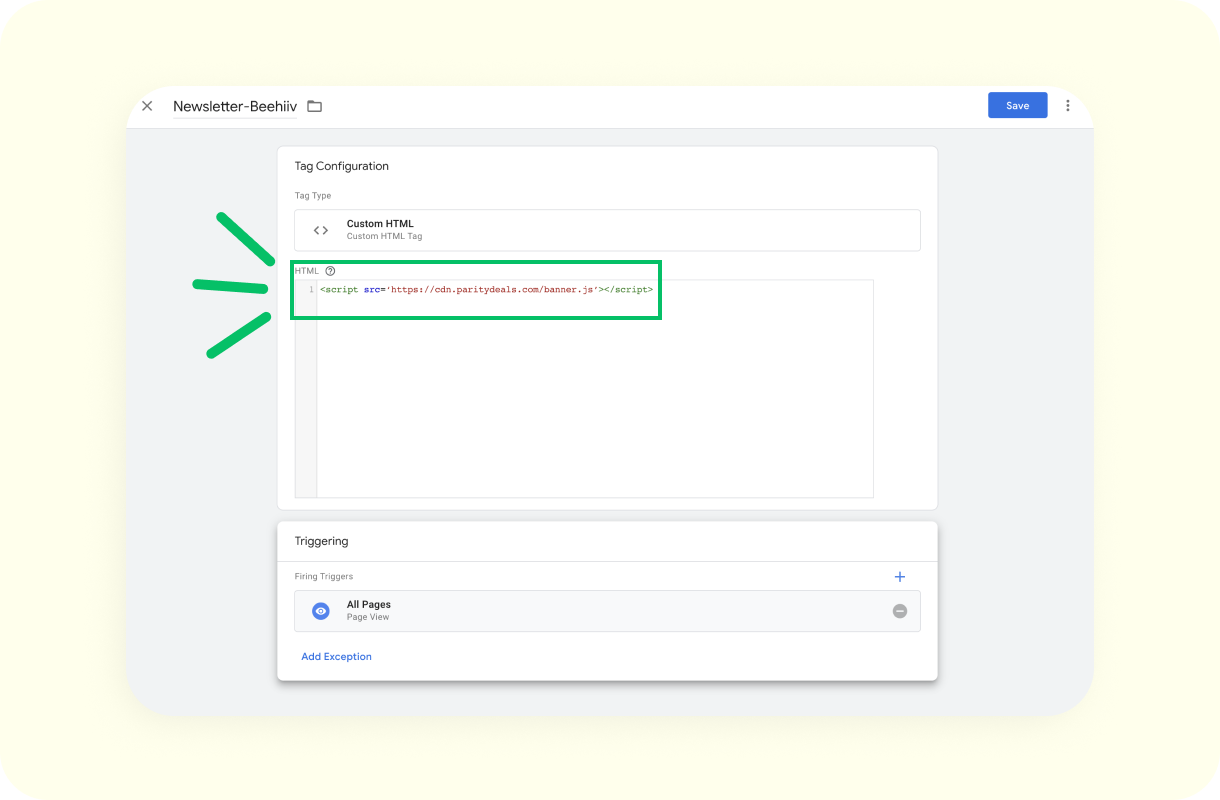Edit the Newsletter-Beehiiv tag name

pos(235,106)
